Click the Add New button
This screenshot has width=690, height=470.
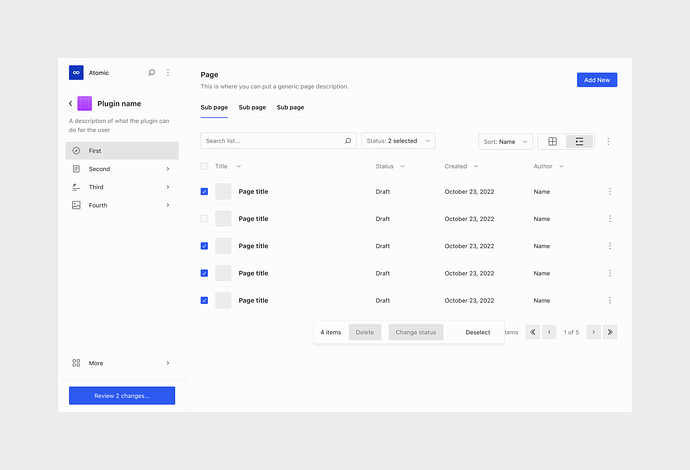point(597,80)
